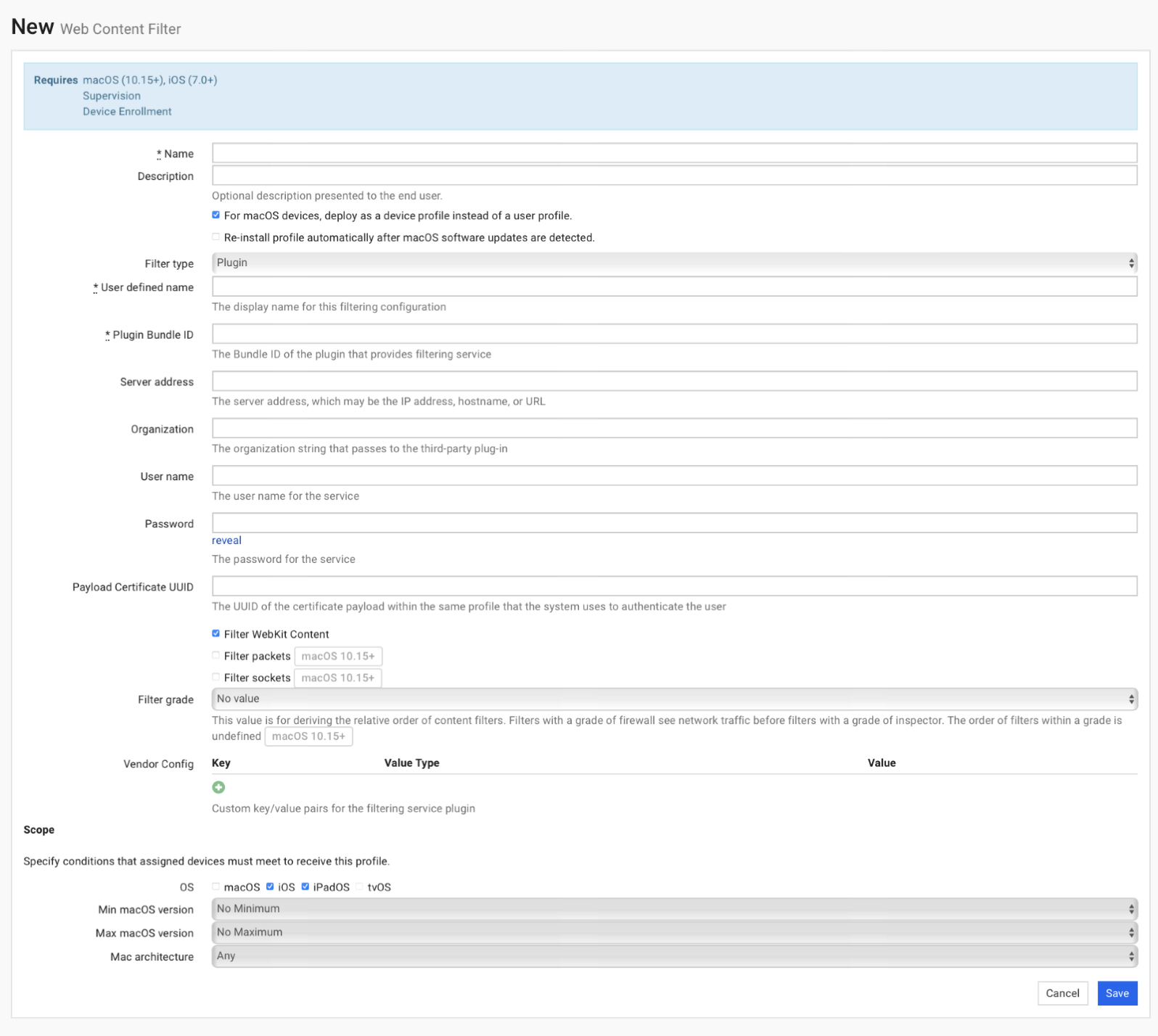The width and height of the screenshot is (1158, 1036).
Task: Focus the Plugin Bundle ID field
Action: tap(674, 334)
